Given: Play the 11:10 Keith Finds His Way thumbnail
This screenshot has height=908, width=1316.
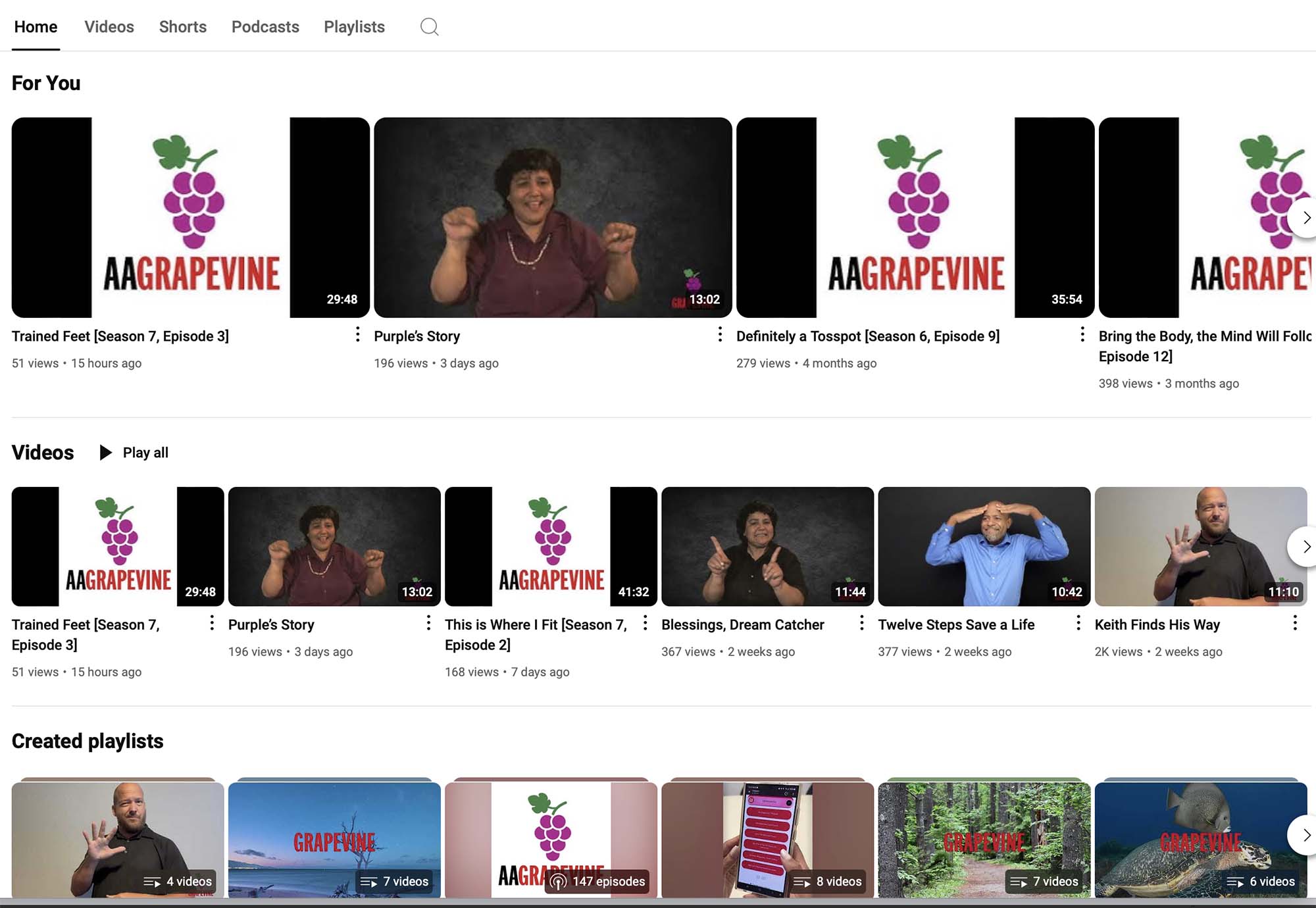Looking at the screenshot, I should [x=1201, y=546].
